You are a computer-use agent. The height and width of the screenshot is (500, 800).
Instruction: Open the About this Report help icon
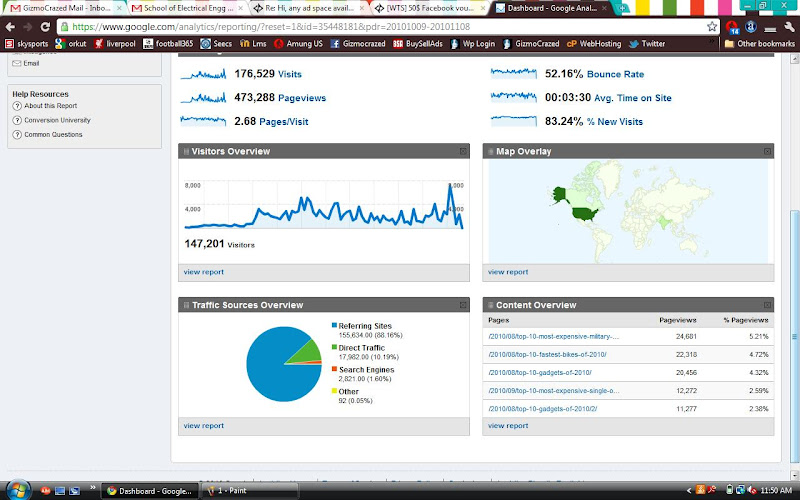(x=17, y=106)
